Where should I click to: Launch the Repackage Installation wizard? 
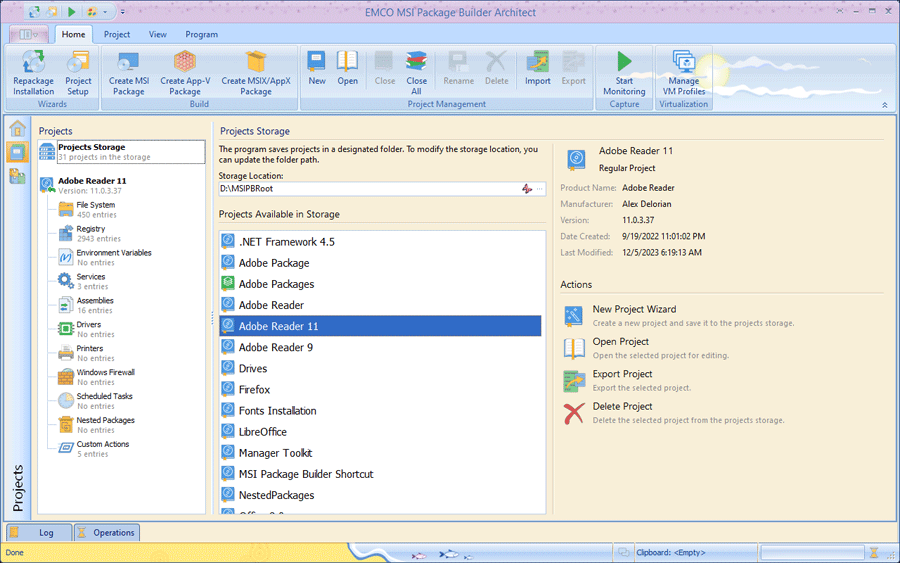coord(33,73)
